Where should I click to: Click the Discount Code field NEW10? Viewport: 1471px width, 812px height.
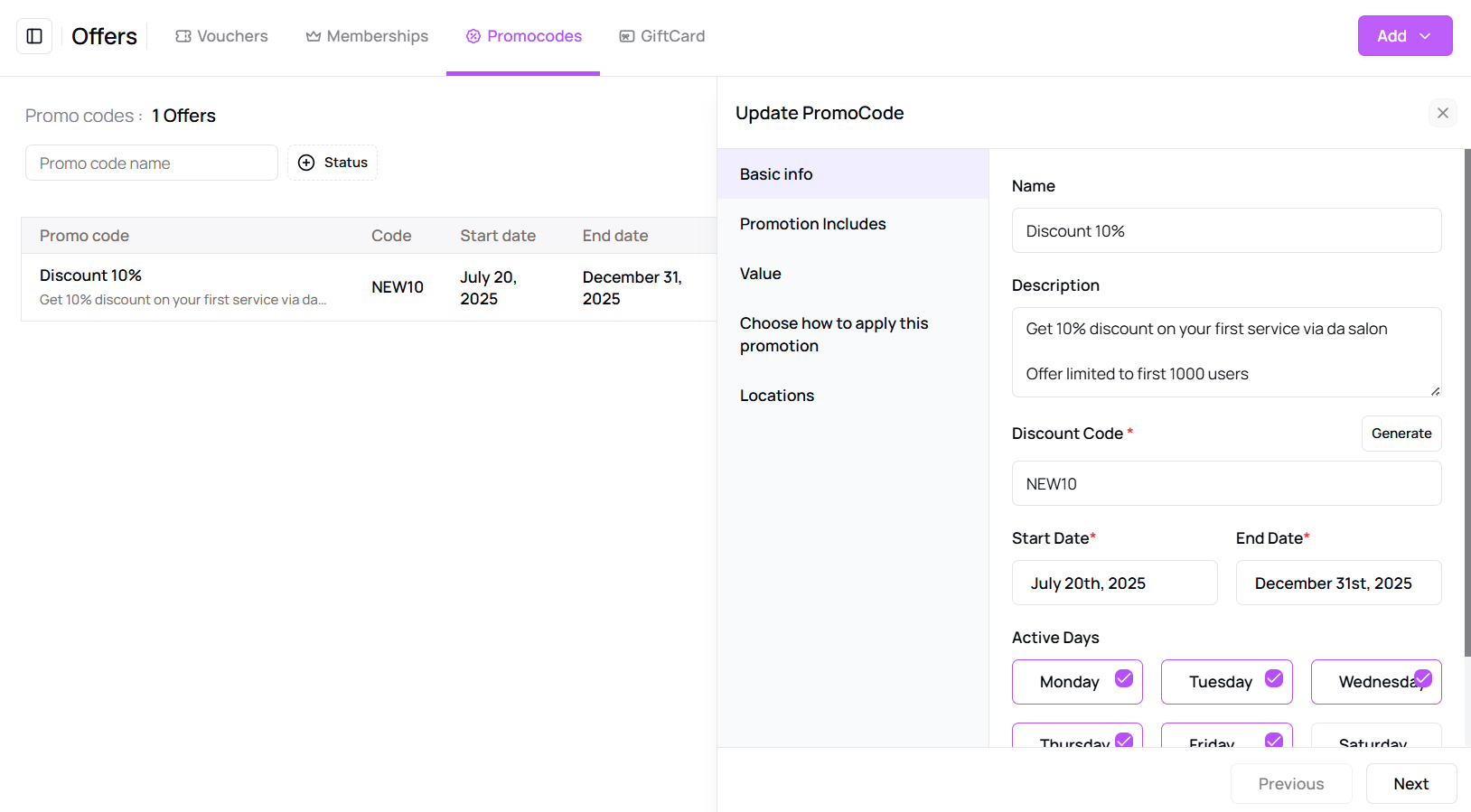1227,483
